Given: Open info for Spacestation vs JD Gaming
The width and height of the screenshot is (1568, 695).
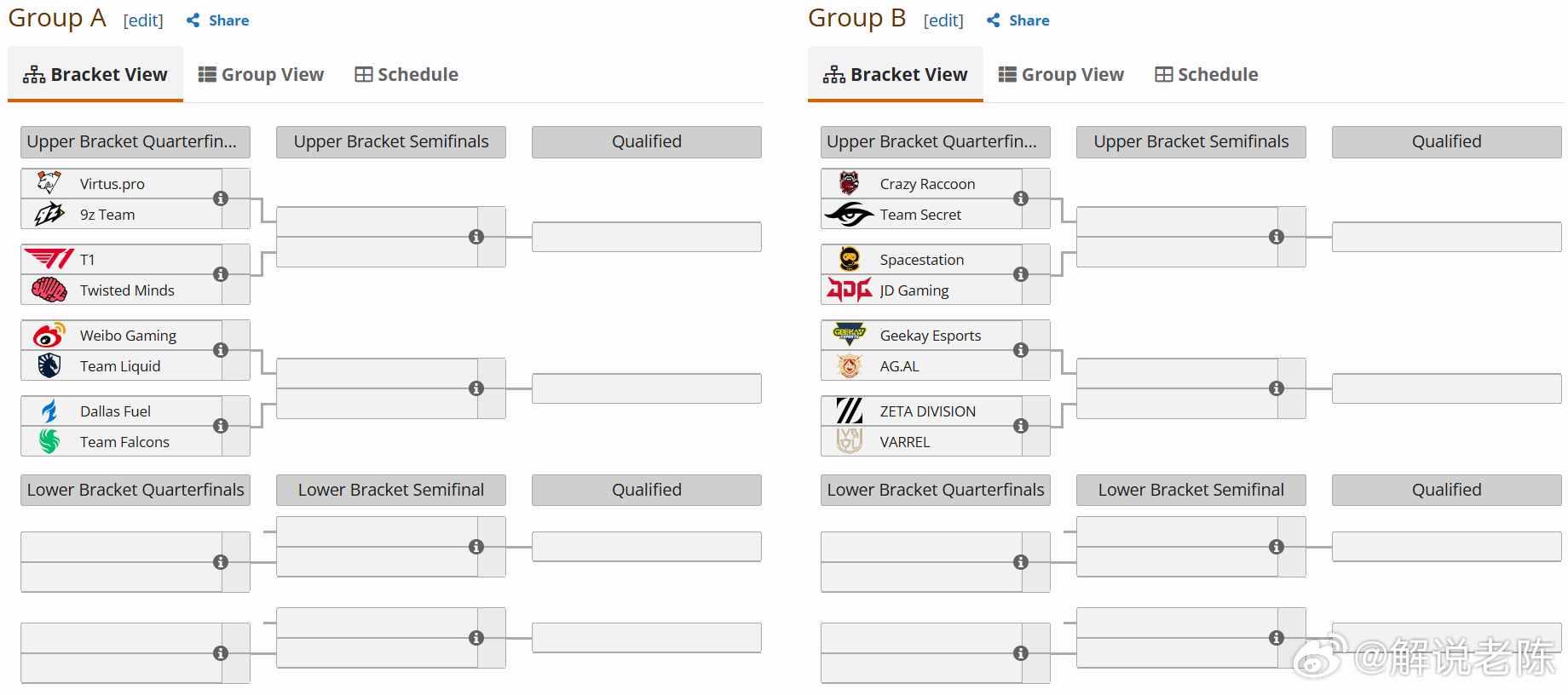Looking at the screenshot, I should [x=1021, y=274].
